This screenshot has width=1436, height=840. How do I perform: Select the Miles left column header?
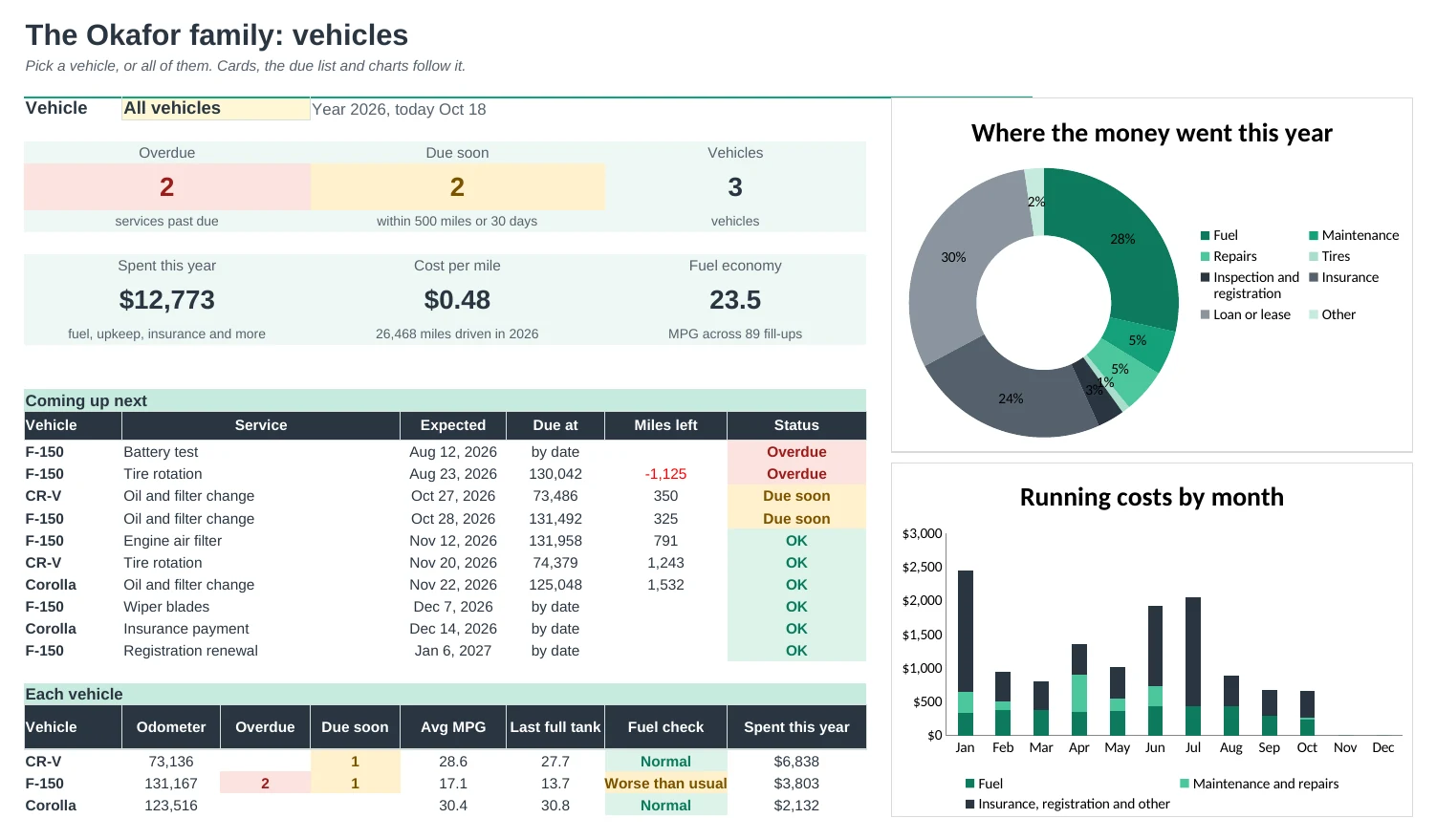pyautogui.click(x=665, y=426)
